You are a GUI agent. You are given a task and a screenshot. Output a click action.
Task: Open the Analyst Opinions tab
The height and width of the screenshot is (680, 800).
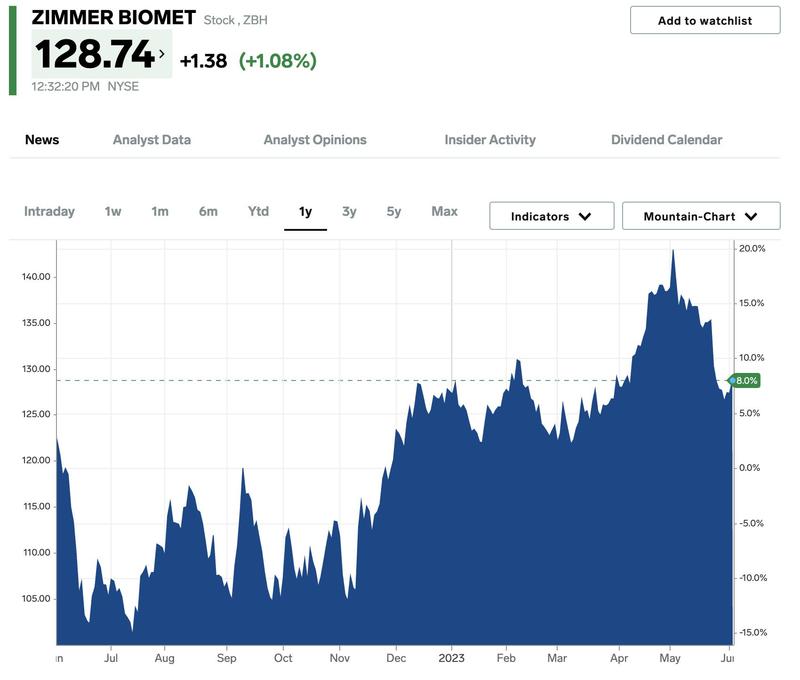click(x=315, y=140)
